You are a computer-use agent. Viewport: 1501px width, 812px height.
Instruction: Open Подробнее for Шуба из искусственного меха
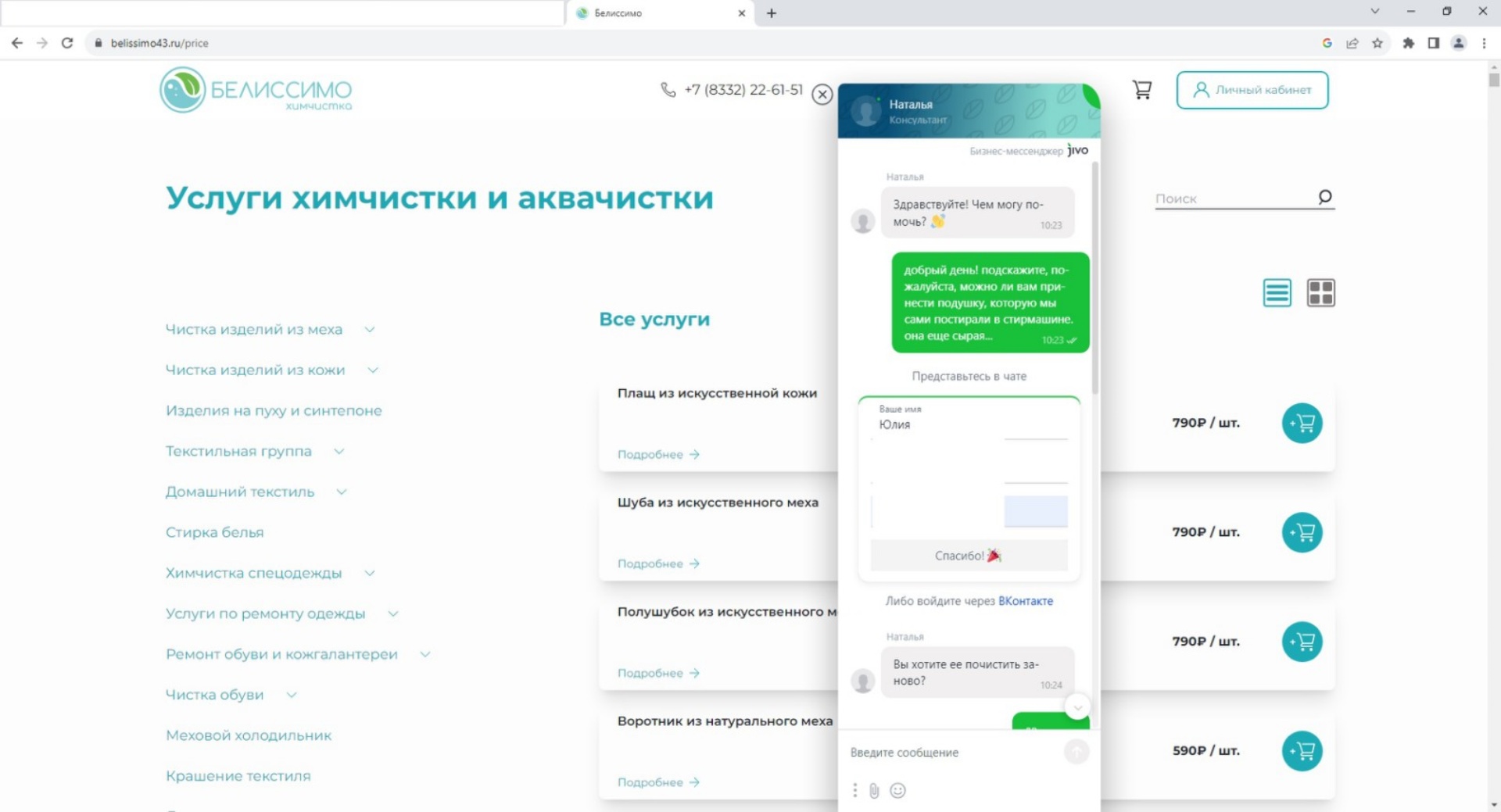[658, 564]
